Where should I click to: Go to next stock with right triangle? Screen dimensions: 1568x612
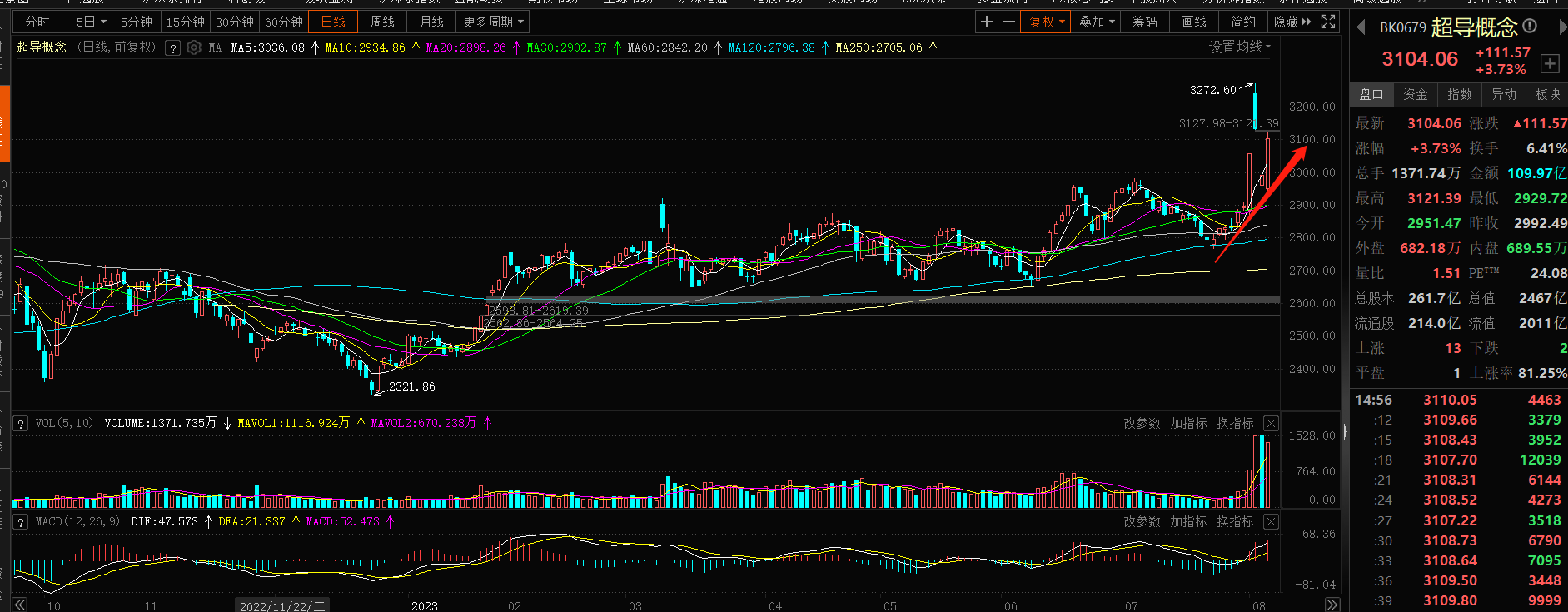(1562, 27)
